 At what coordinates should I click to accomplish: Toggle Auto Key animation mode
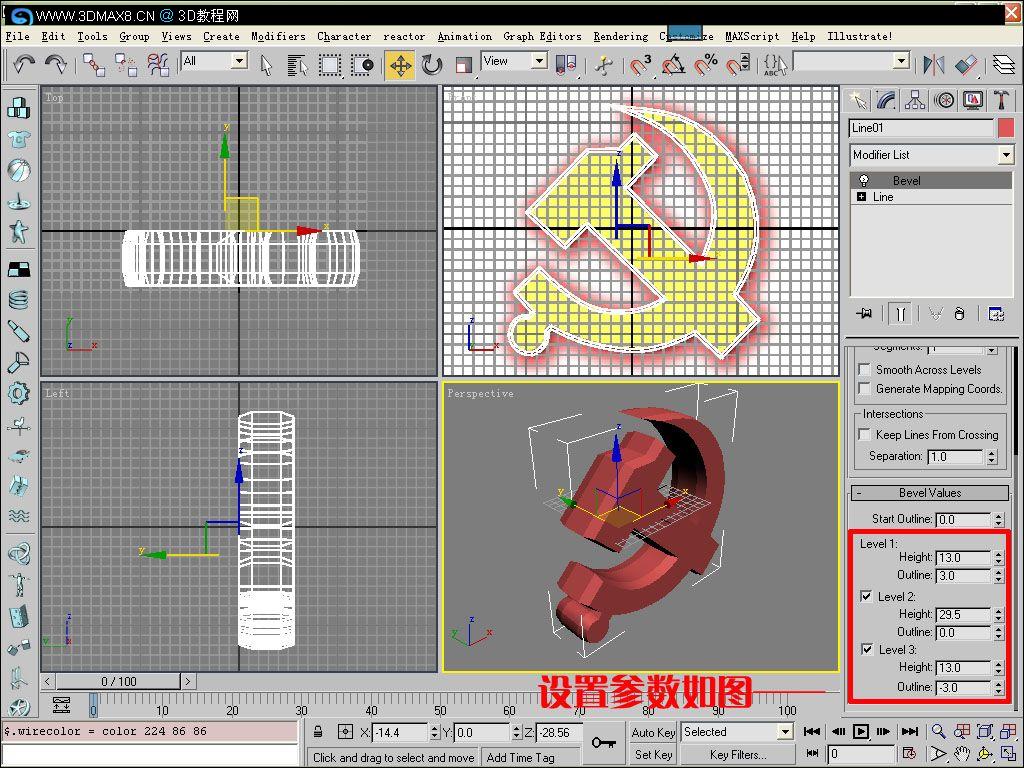tap(653, 733)
